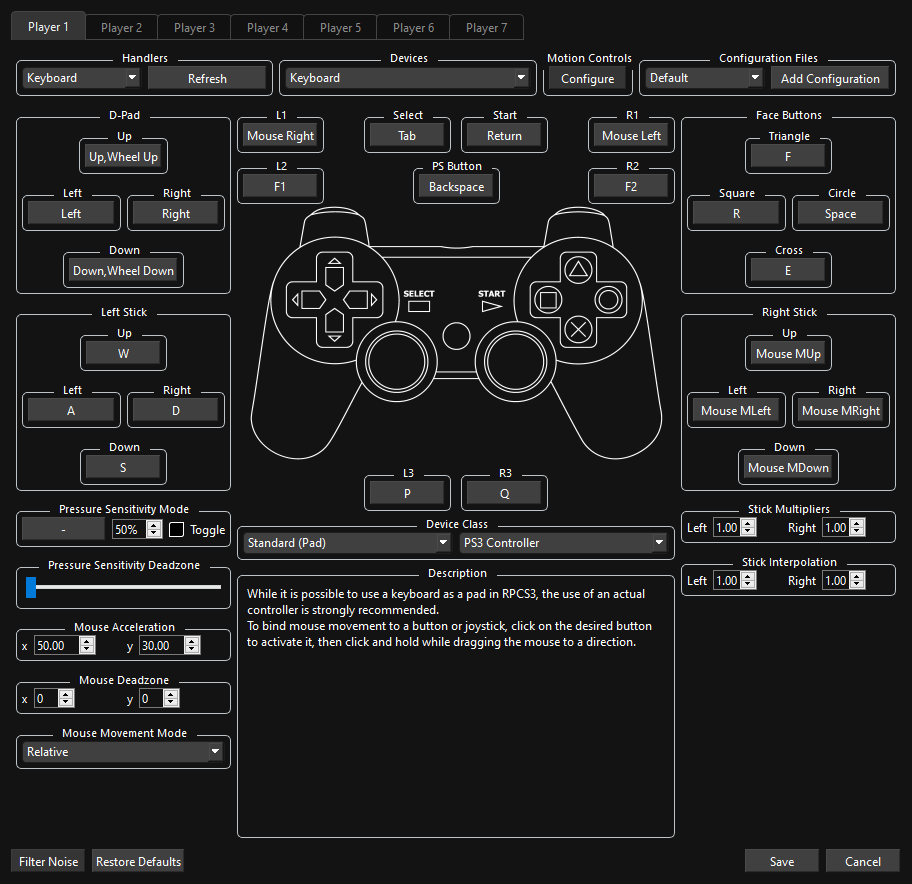
Task: Rebind Left Stick Left 'A' button
Action: [71, 410]
